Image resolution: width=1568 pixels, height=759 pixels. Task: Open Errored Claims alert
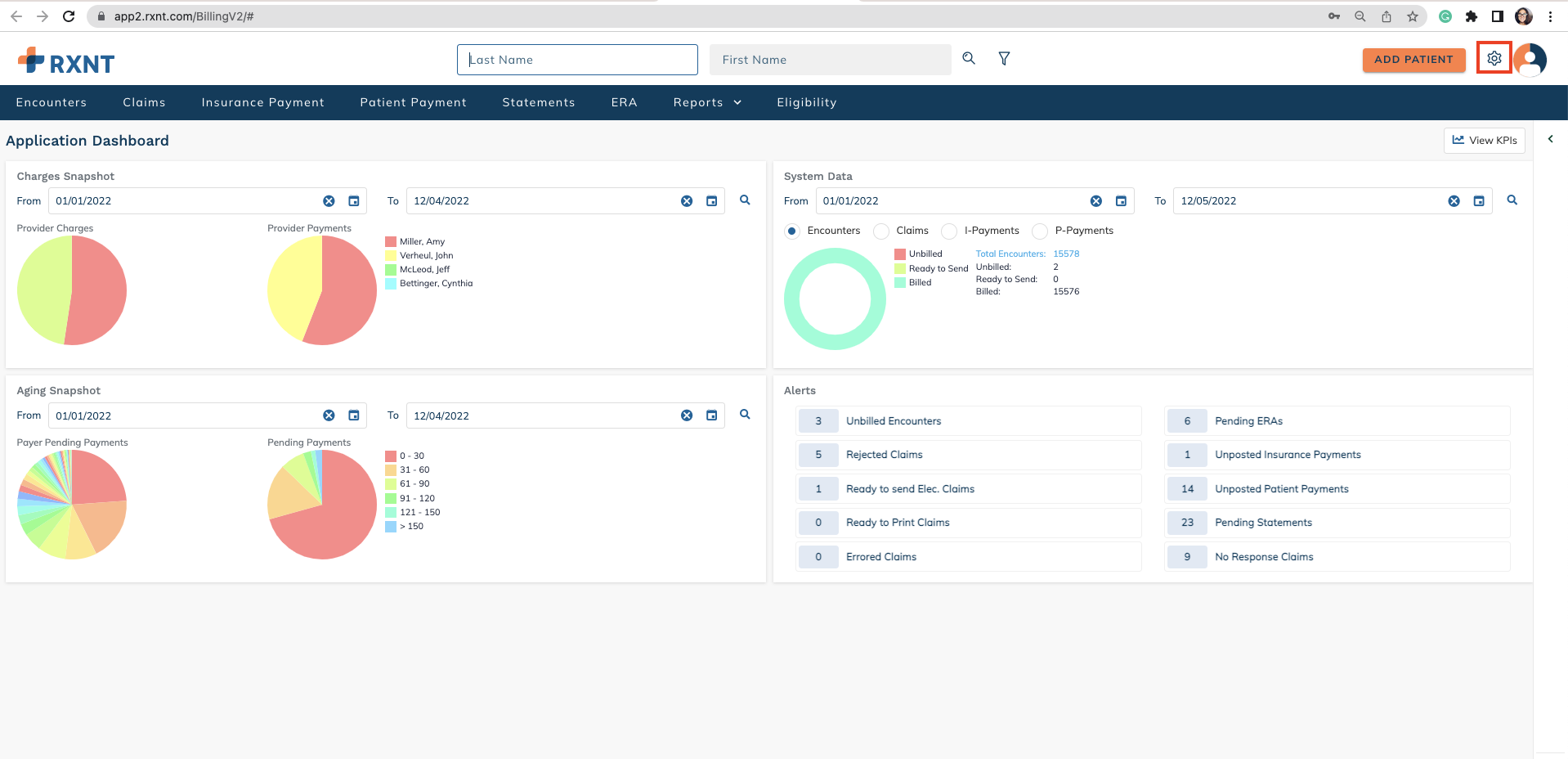[969, 557]
